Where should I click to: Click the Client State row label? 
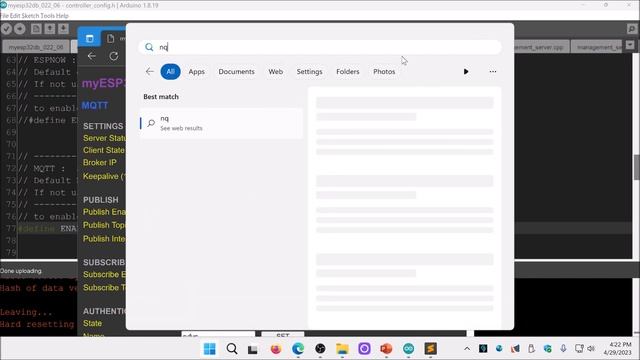click(104, 150)
